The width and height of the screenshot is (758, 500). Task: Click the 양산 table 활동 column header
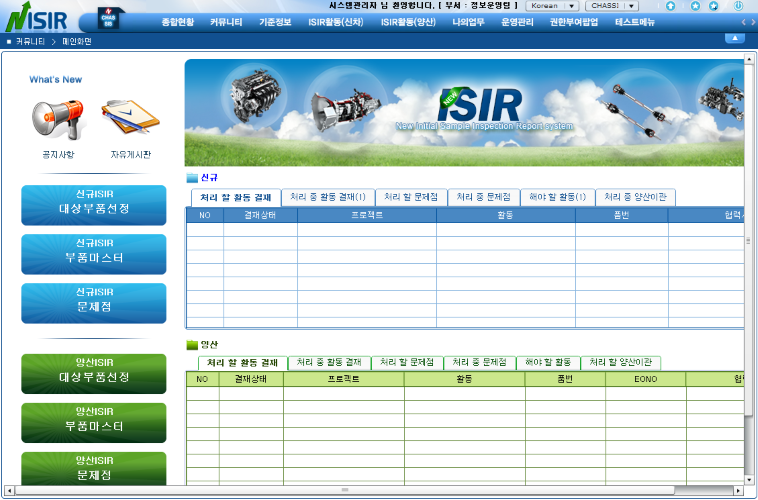click(465, 379)
